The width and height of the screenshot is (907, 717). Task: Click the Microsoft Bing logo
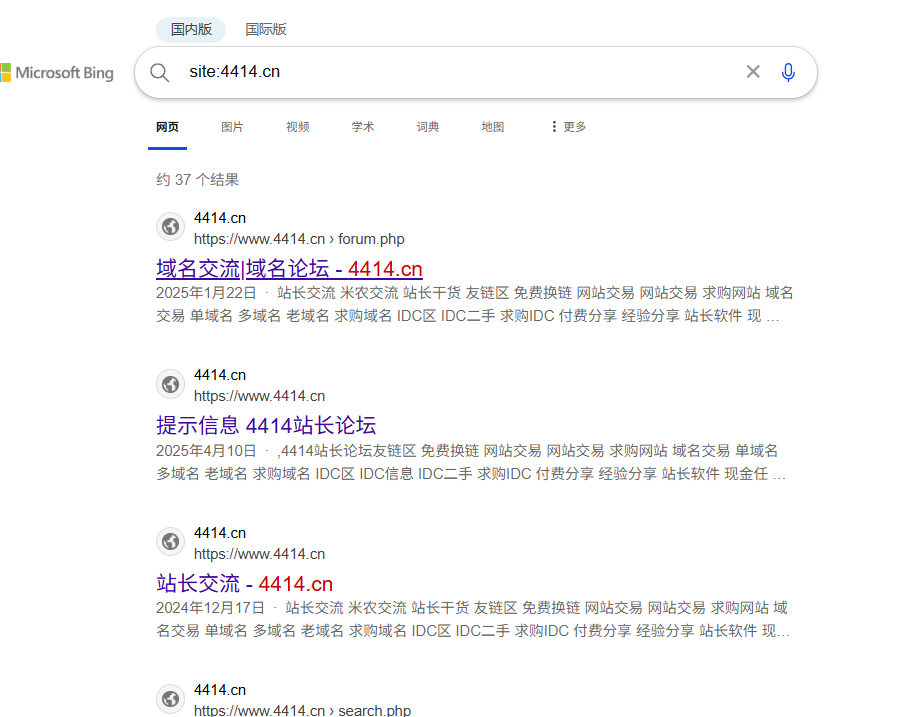[57, 72]
